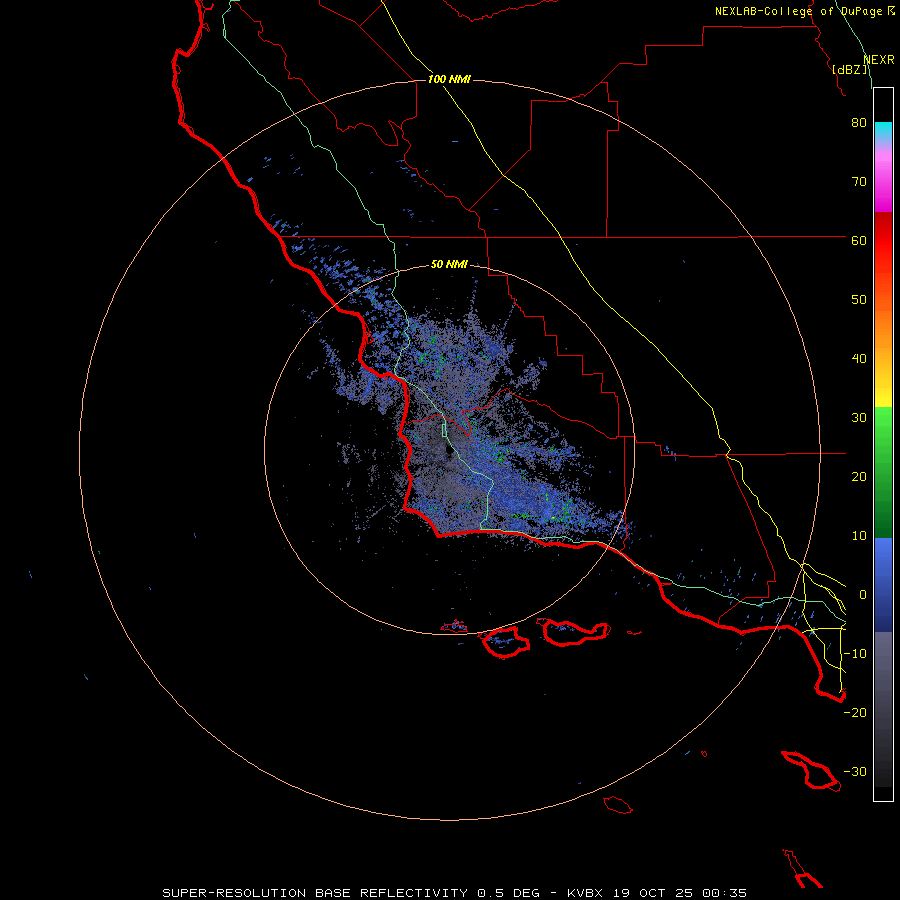Screen dimensions: 900x900
Task: Click the 'SUPER-RESOLUTION BASE REFLECTIVITY 0.5 DEG' product caption
Action: tap(351, 893)
